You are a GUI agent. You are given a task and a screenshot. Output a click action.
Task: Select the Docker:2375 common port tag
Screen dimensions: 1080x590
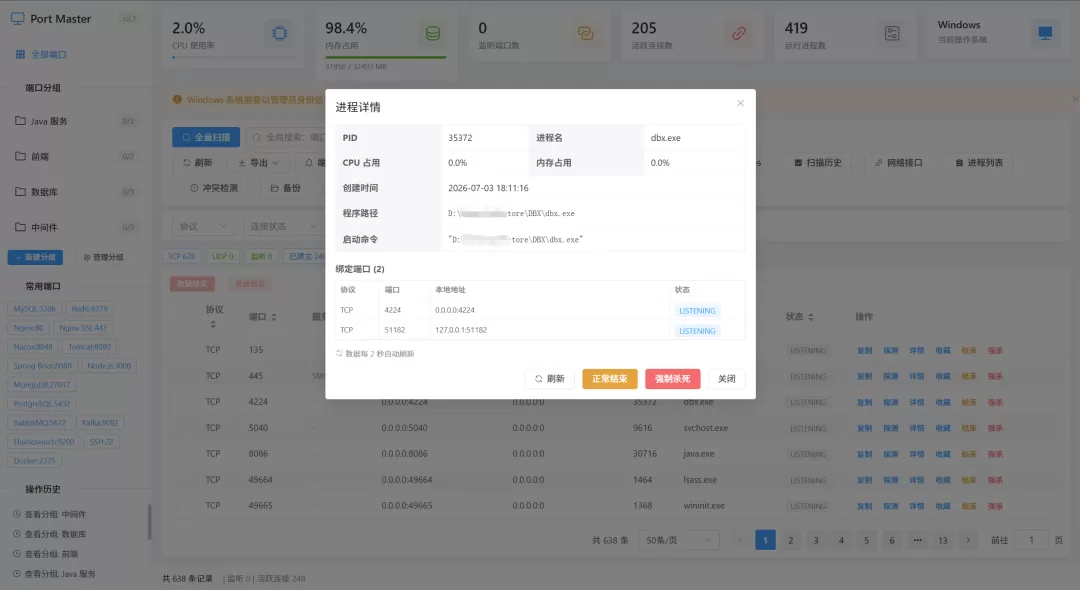[34, 461]
